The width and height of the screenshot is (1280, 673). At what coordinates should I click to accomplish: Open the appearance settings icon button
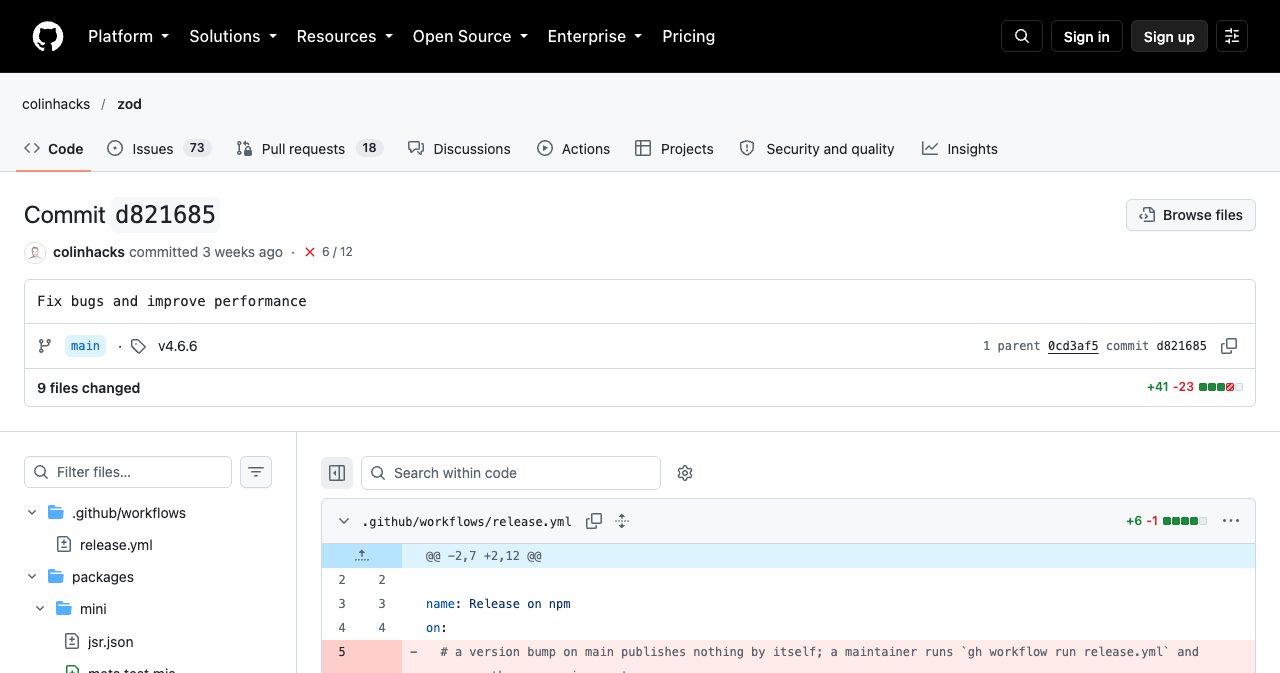(x=1232, y=36)
